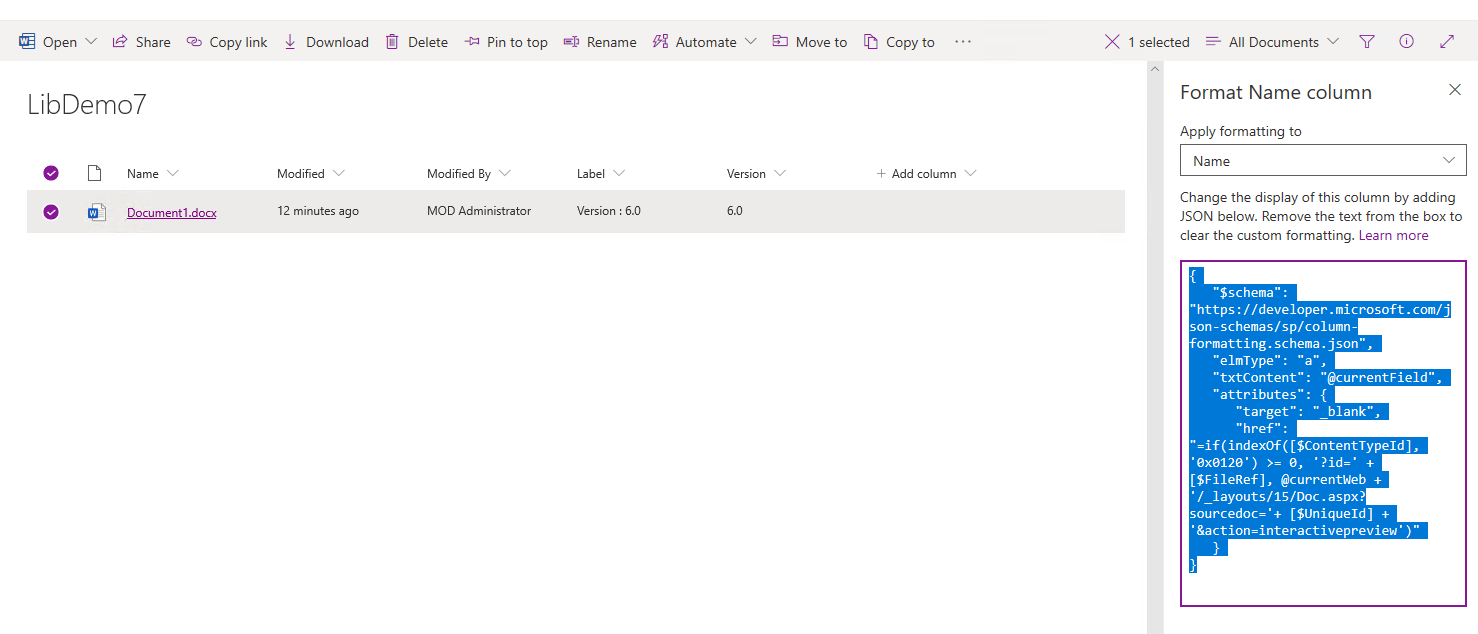Click Add column
The width and height of the screenshot is (1478, 634).
point(926,174)
